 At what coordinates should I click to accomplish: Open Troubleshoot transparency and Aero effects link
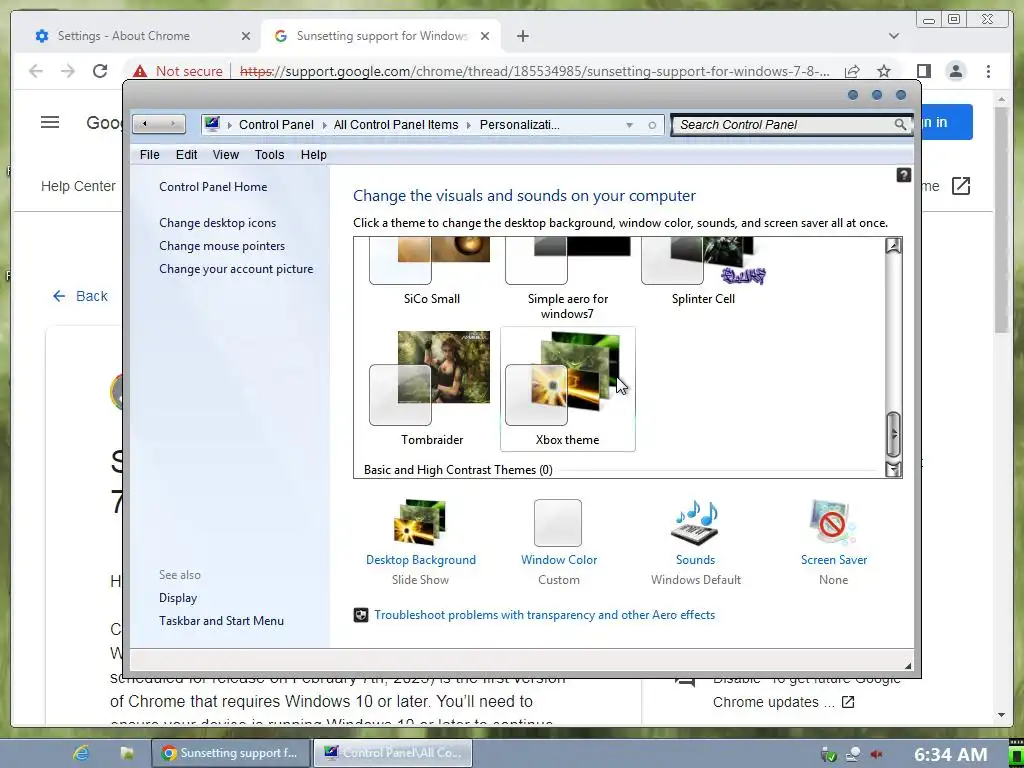click(544, 615)
